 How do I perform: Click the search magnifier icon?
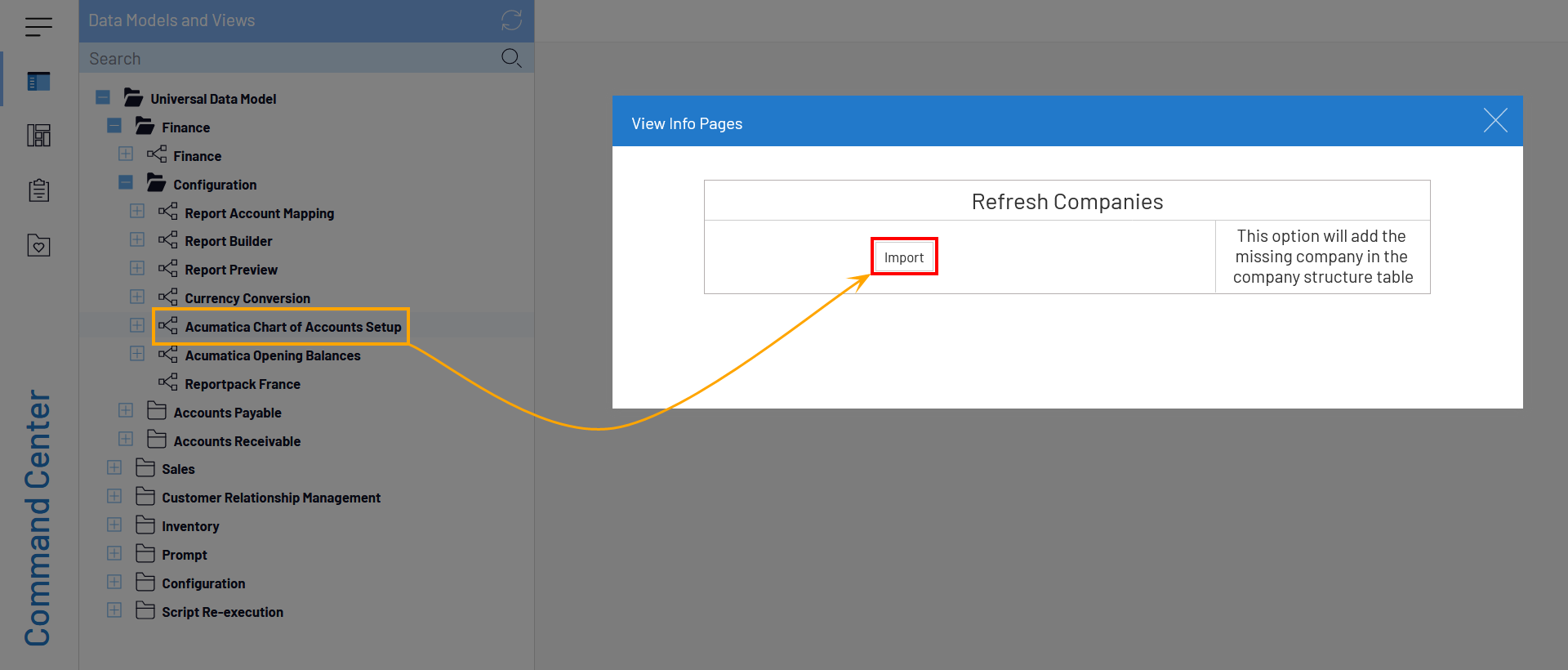click(x=511, y=58)
